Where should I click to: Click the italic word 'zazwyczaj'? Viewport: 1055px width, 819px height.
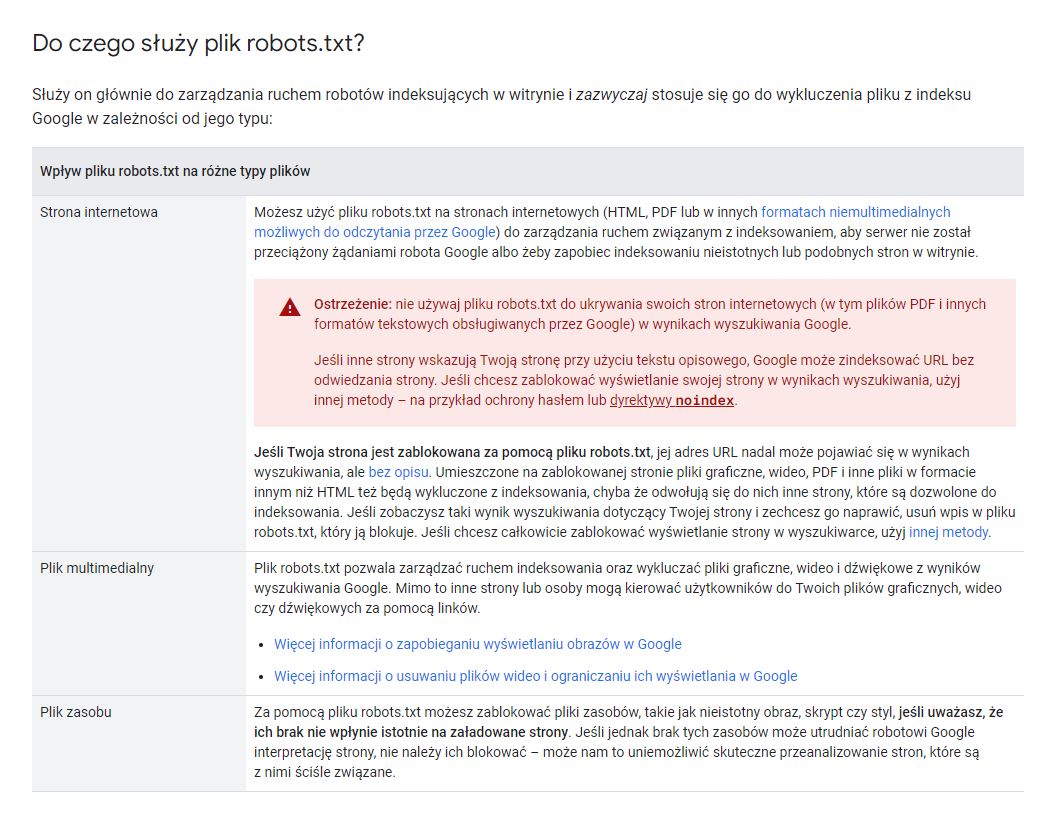(x=612, y=95)
